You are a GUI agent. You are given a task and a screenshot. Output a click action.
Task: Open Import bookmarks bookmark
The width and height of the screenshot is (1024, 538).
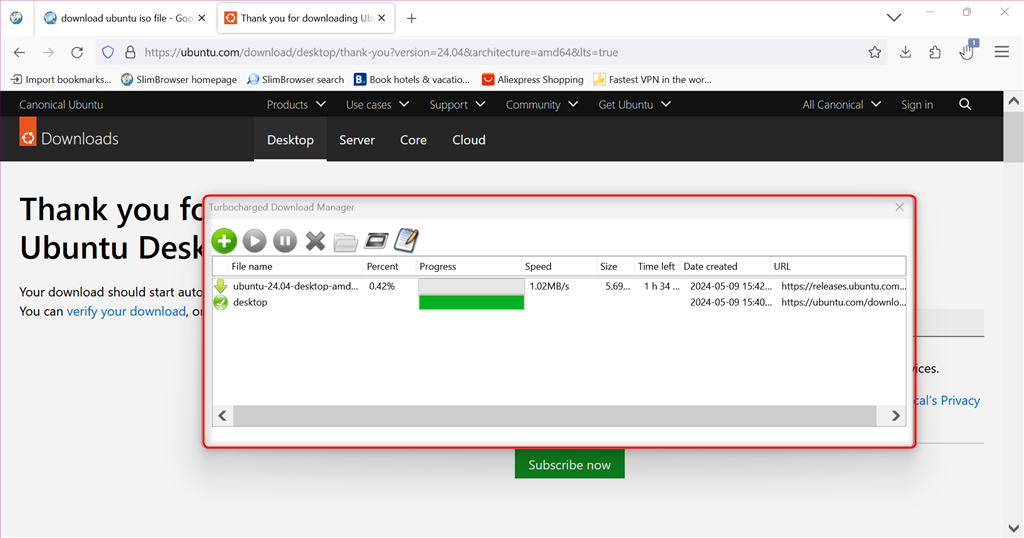(61, 80)
